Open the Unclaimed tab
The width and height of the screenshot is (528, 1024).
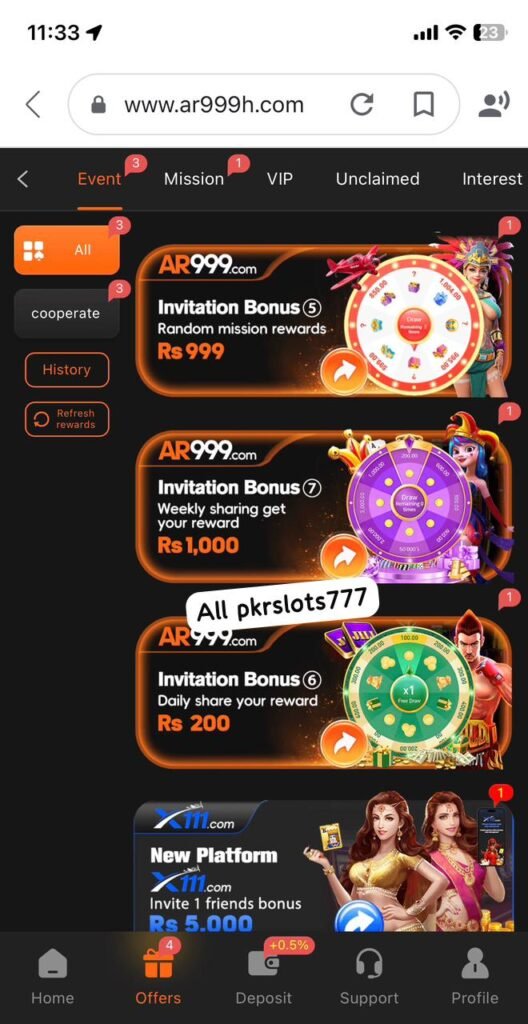coord(378,179)
